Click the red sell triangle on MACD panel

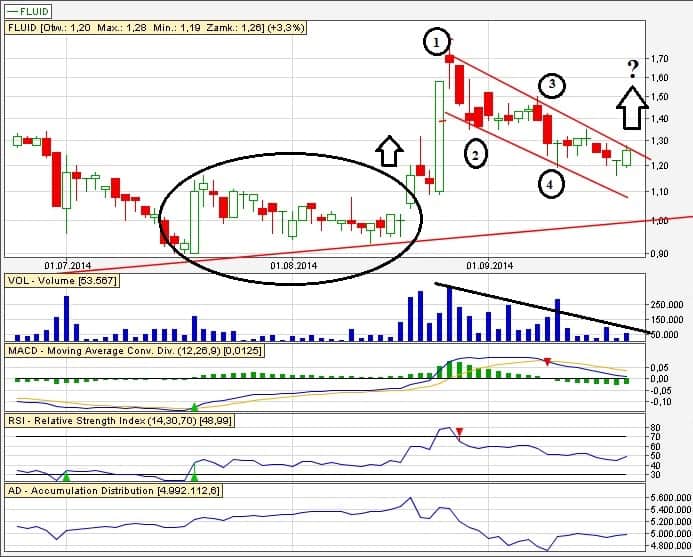548,361
